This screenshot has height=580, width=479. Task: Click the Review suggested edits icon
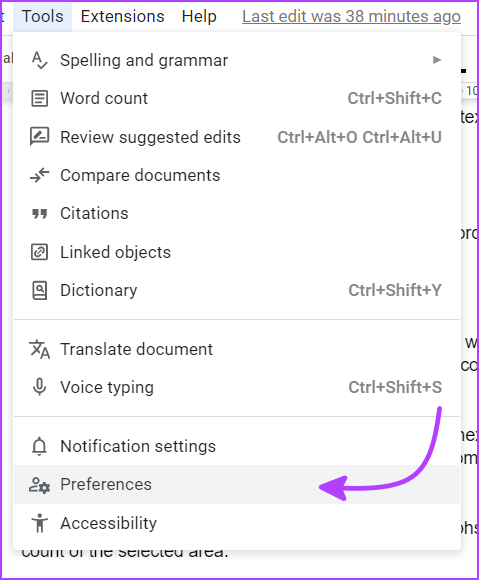tap(39, 137)
